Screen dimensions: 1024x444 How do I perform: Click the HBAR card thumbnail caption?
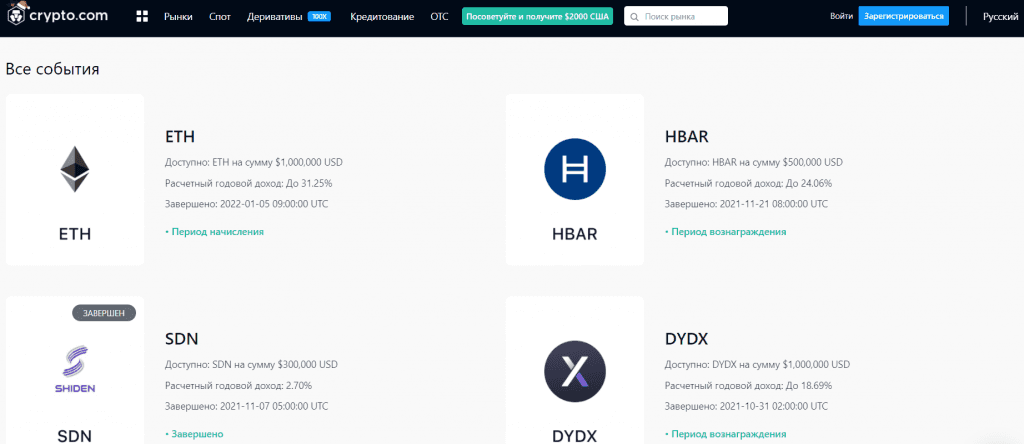(574, 234)
